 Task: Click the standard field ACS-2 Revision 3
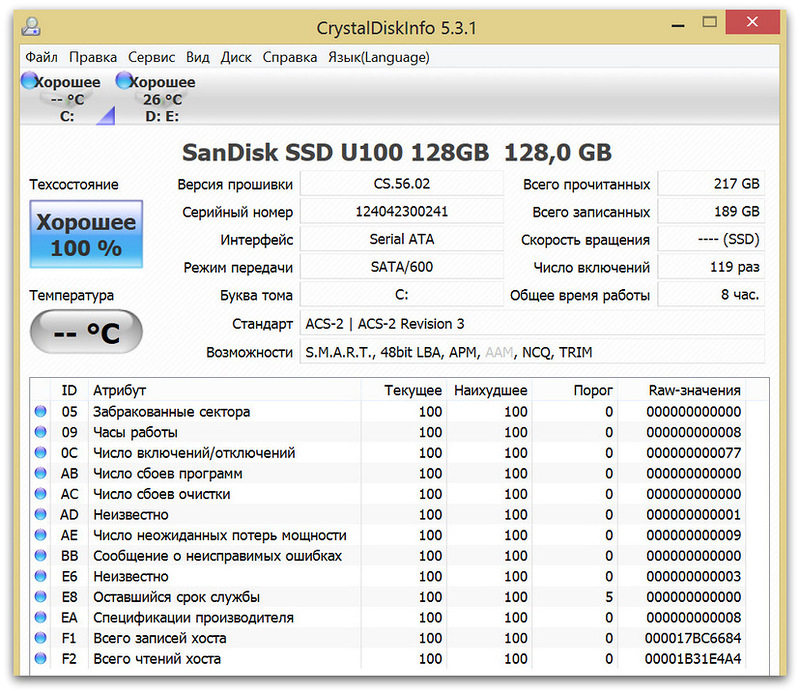(x=532, y=324)
